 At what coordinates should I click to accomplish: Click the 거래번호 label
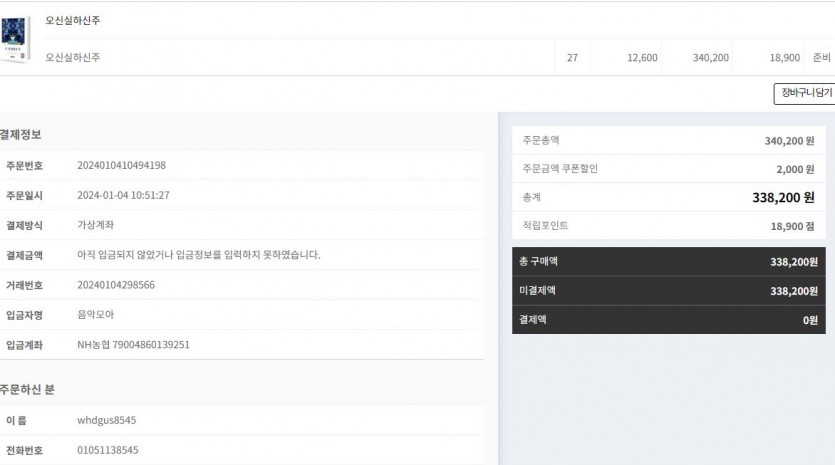point(24,285)
